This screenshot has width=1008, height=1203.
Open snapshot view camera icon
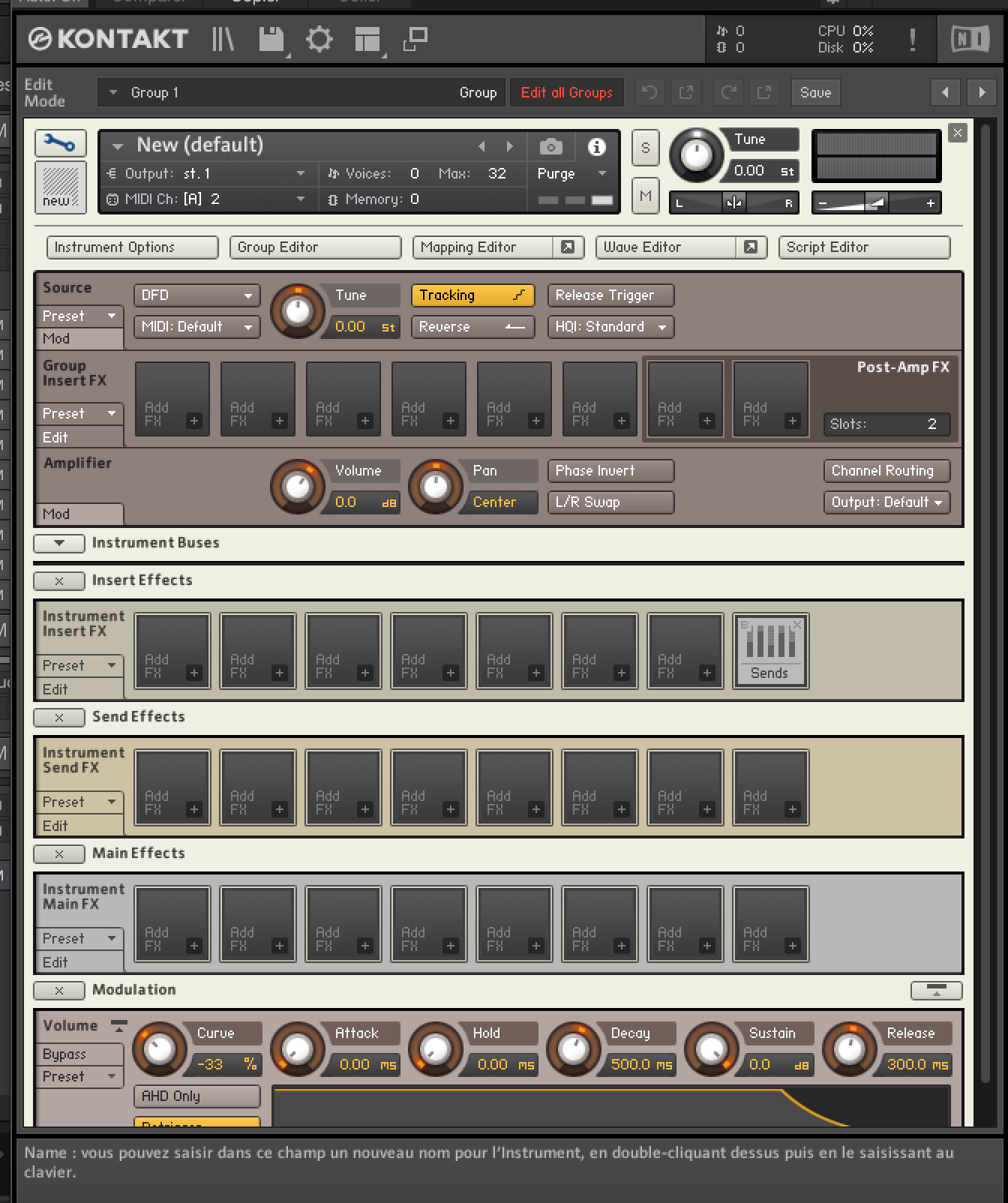pos(550,146)
